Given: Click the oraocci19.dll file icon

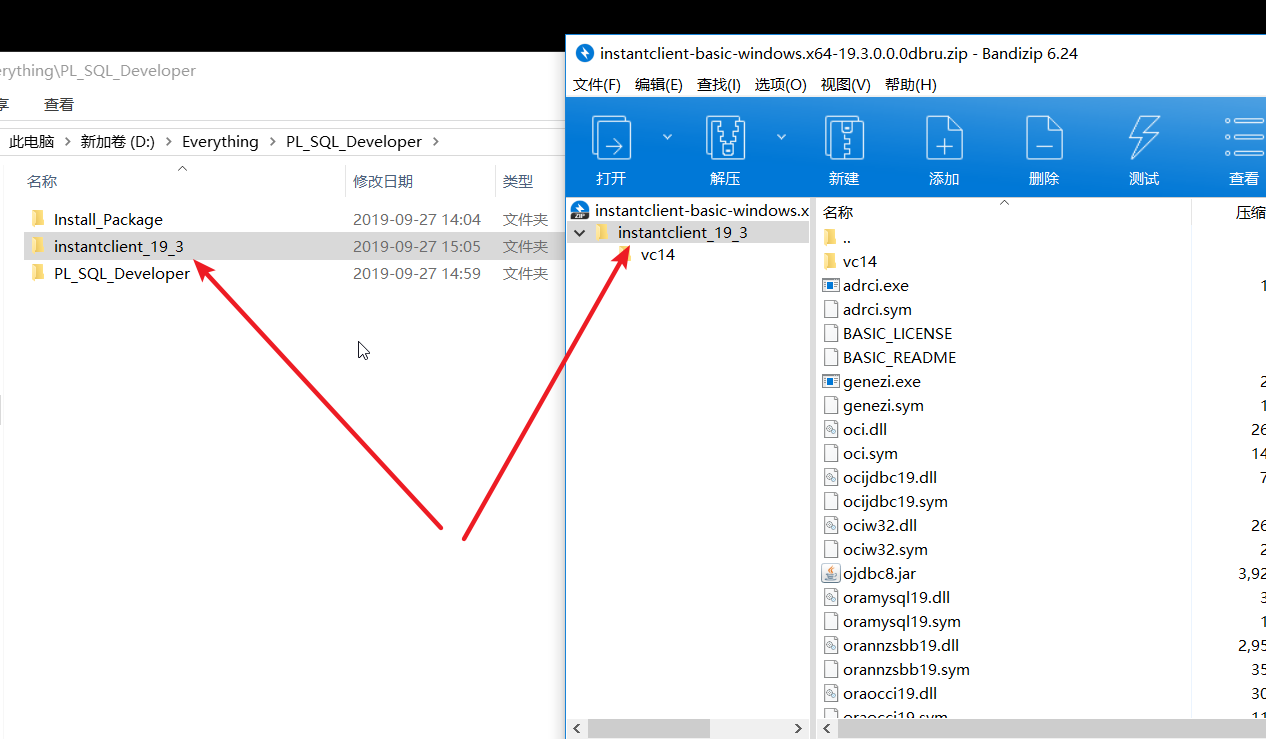Looking at the screenshot, I should click(x=830, y=694).
